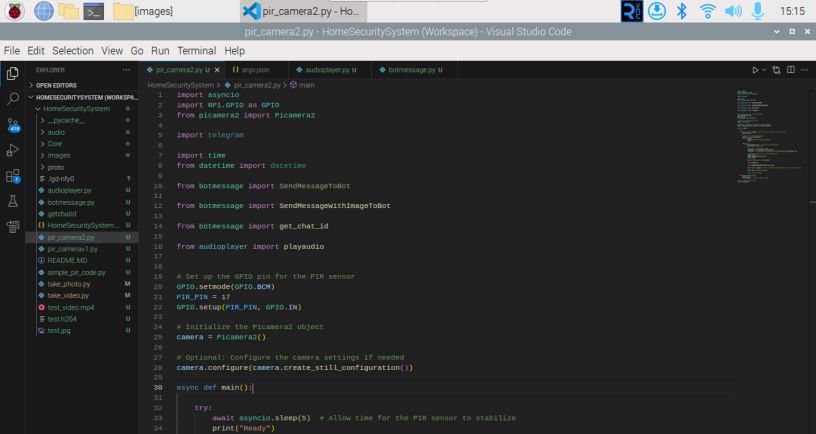Image resolution: width=816 pixels, height=434 pixels.
Task: Expand the Open Editors section
Action: pyautogui.click(x=82, y=85)
